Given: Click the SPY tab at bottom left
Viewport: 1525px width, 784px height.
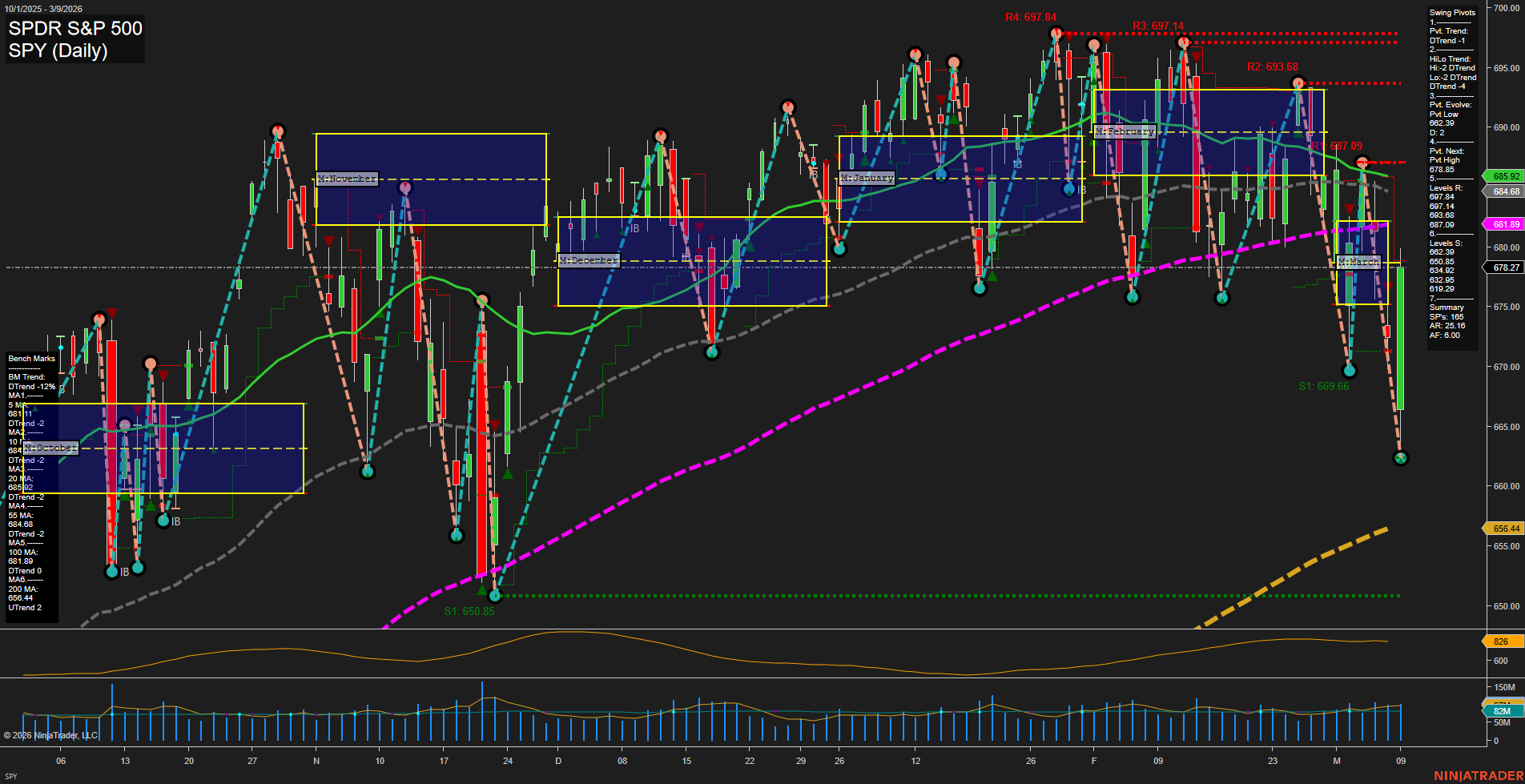Looking at the screenshot, I should pyautogui.click(x=11, y=776).
